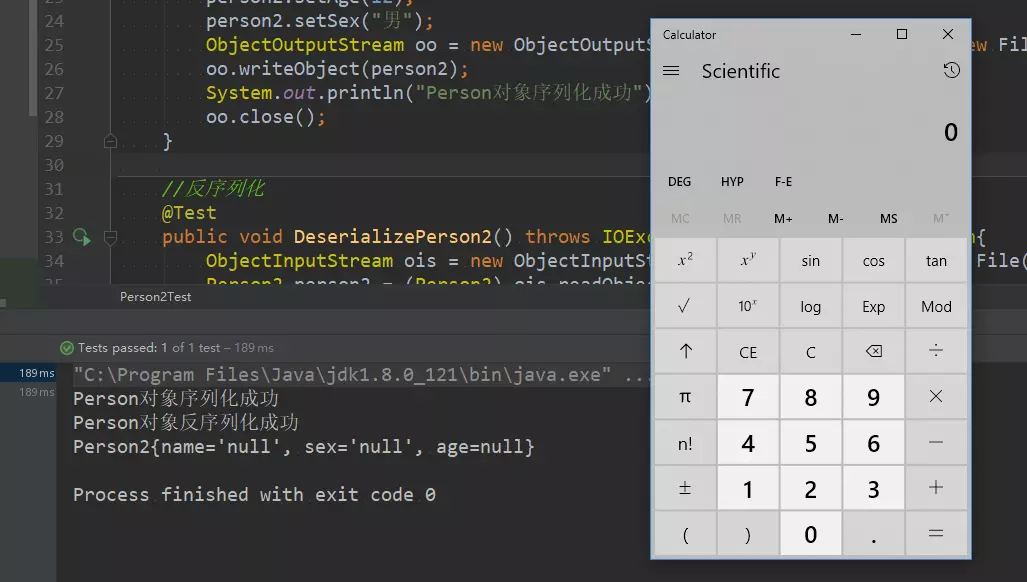Click the division operator button

click(x=936, y=352)
